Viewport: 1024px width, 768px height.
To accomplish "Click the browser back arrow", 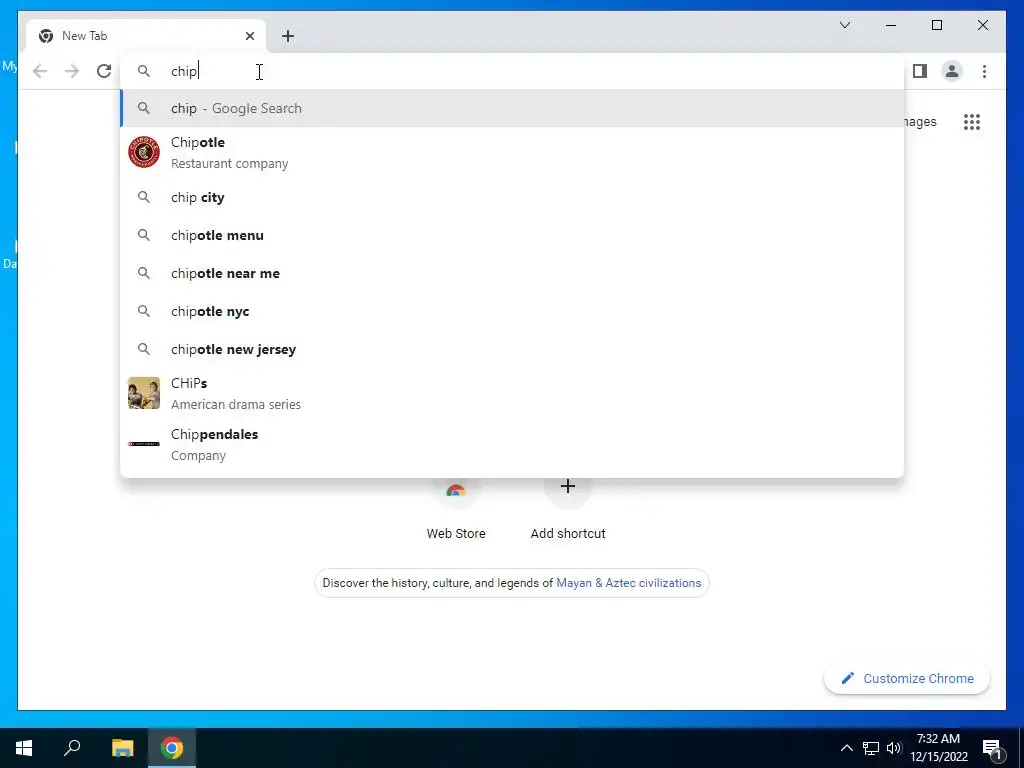I will 40,71.
